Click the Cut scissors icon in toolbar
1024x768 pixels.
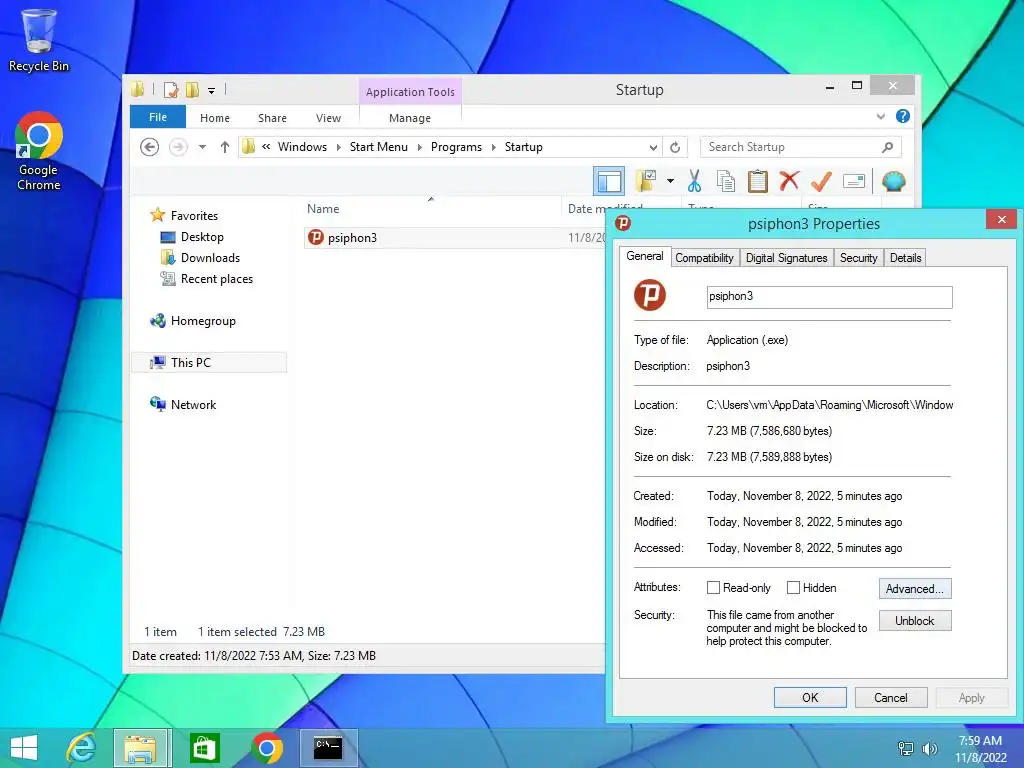click(694, 181)
